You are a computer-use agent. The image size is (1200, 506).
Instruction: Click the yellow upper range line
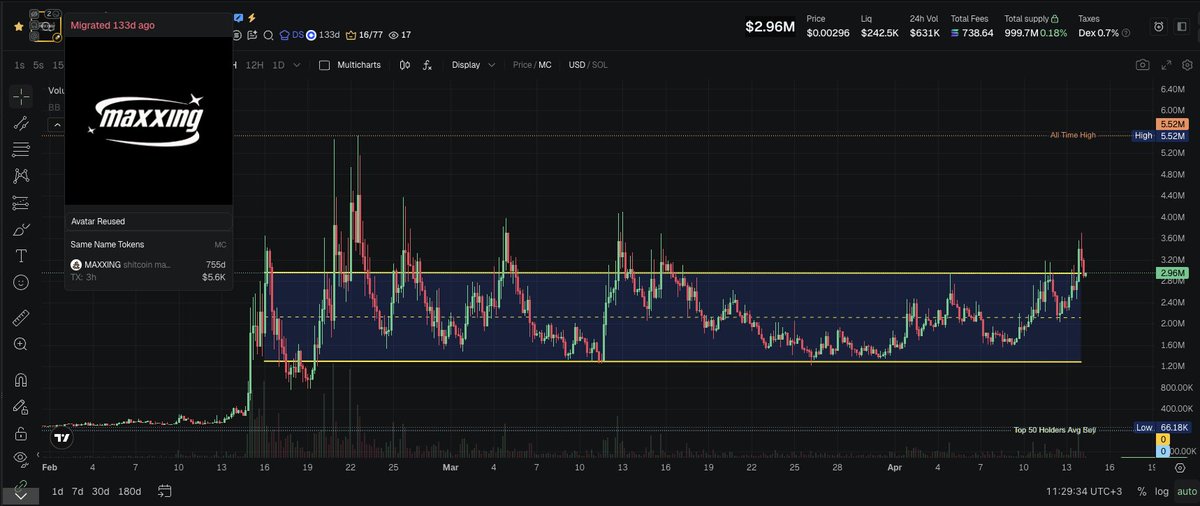[672, 273]
